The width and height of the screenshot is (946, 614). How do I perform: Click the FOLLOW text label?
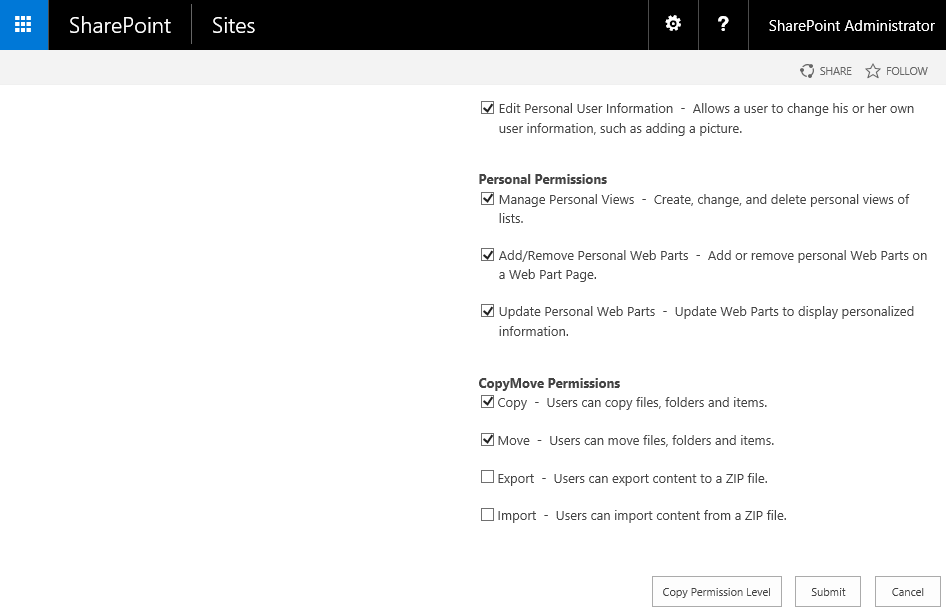907,71
